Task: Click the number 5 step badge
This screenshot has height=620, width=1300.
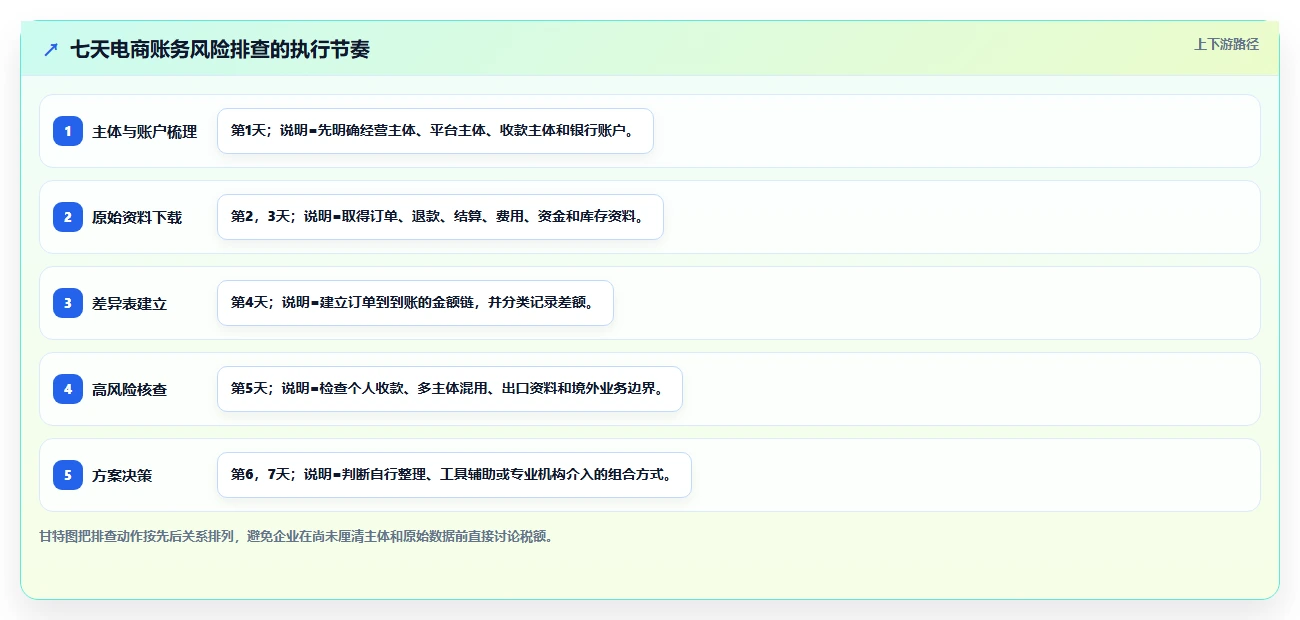Action: pyautogui.click(x=68, y=475)
